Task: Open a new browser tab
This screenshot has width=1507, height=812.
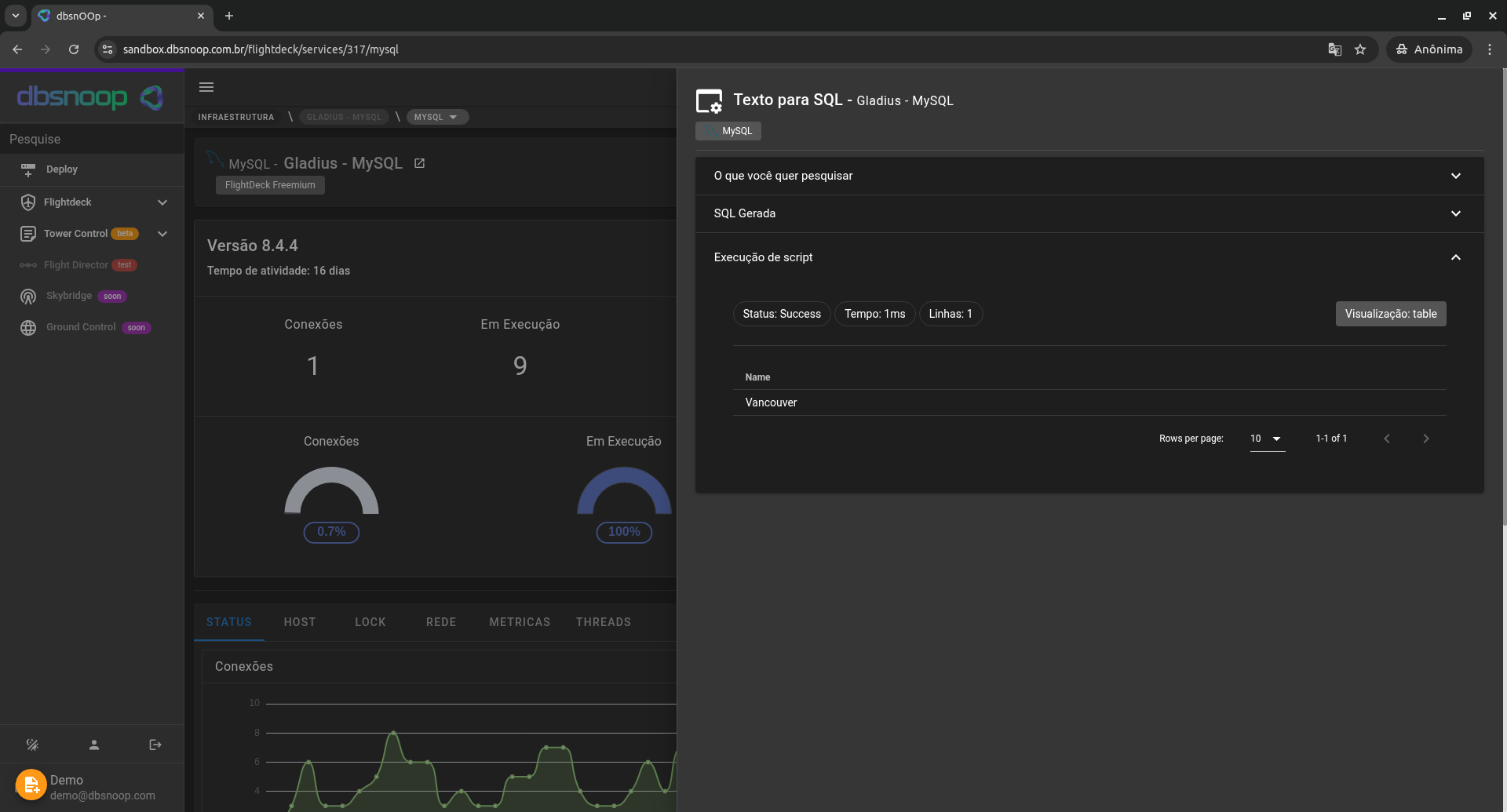Action: [229, 16]
